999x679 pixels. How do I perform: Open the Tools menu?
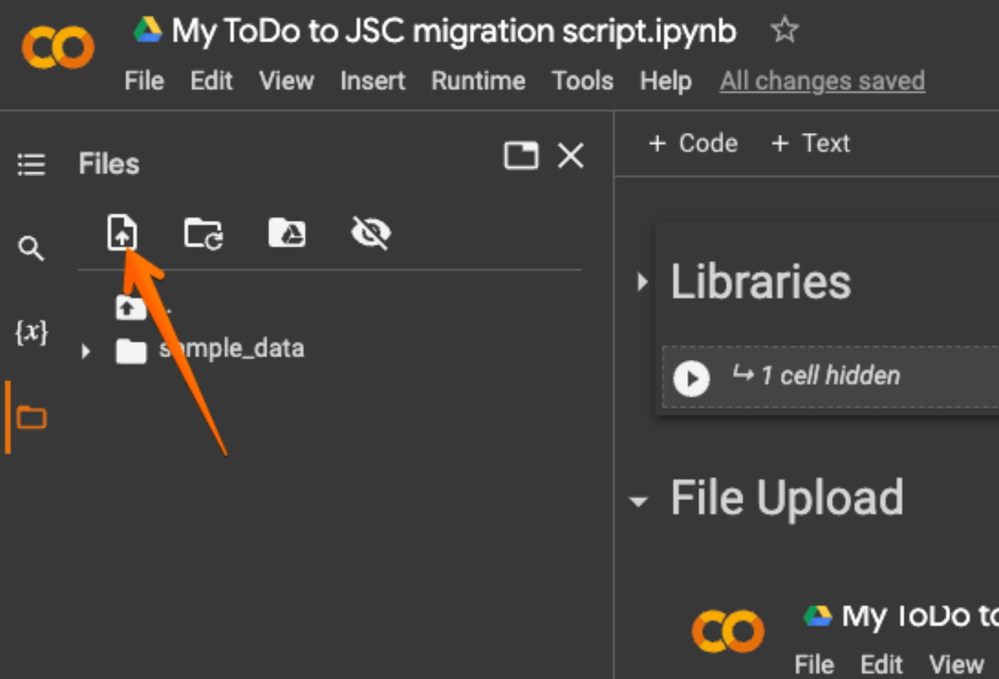[x=582, y=81]
